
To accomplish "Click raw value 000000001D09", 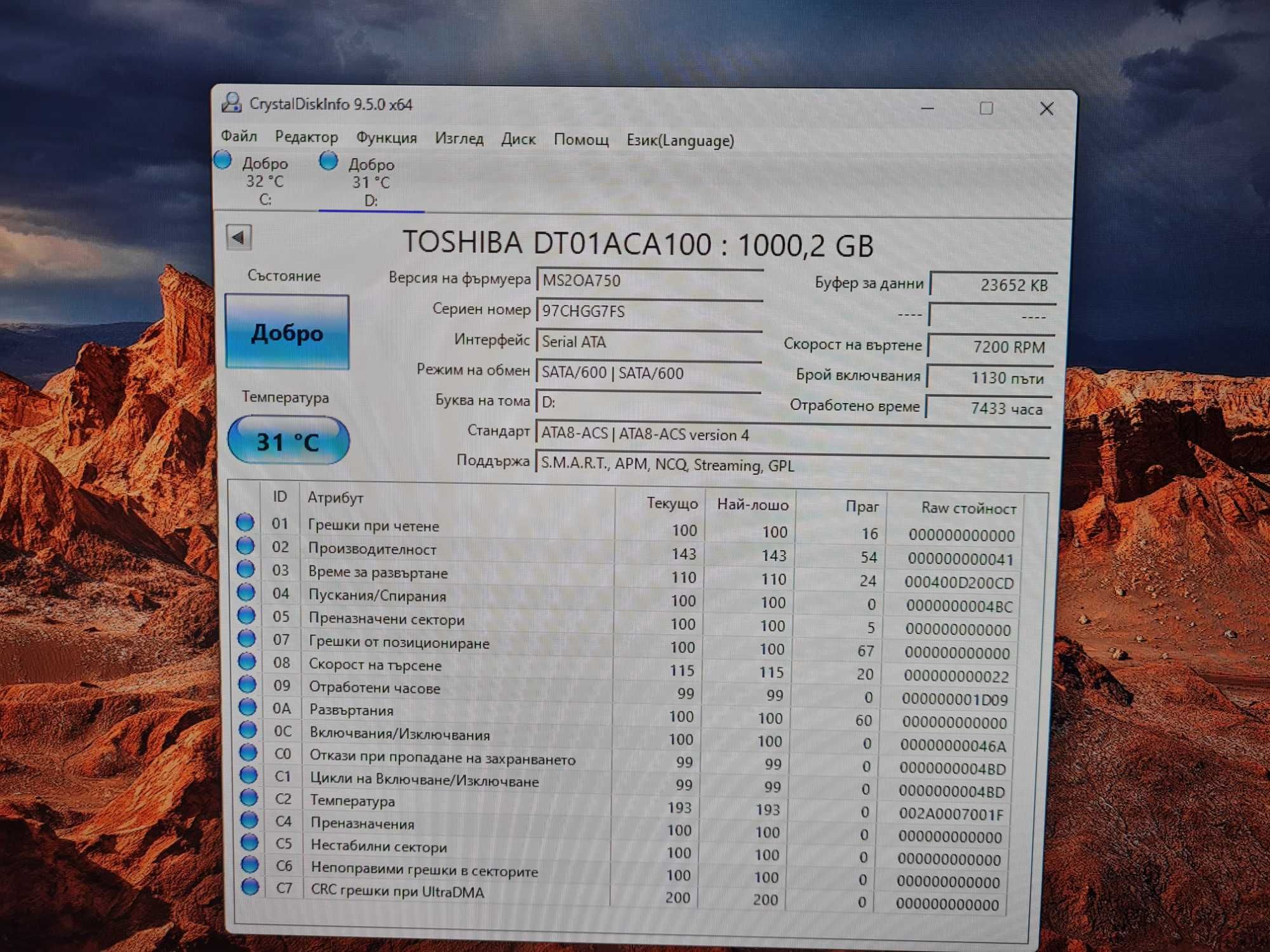I will (x=955, y=699).
